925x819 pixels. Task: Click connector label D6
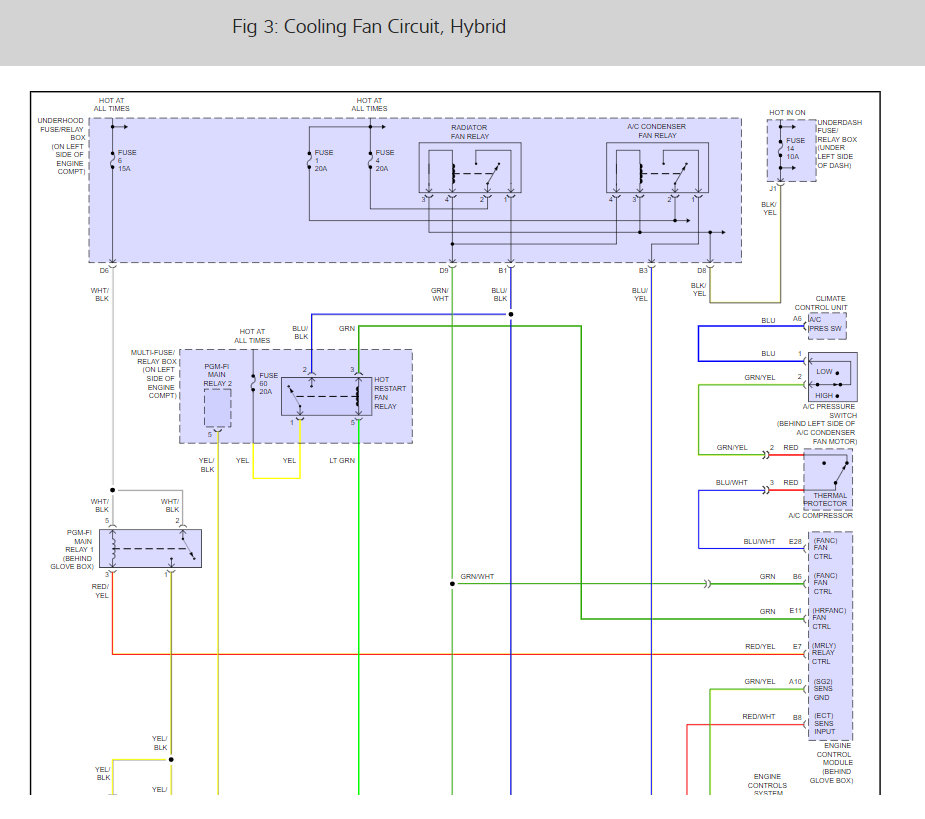click(104, 271)
